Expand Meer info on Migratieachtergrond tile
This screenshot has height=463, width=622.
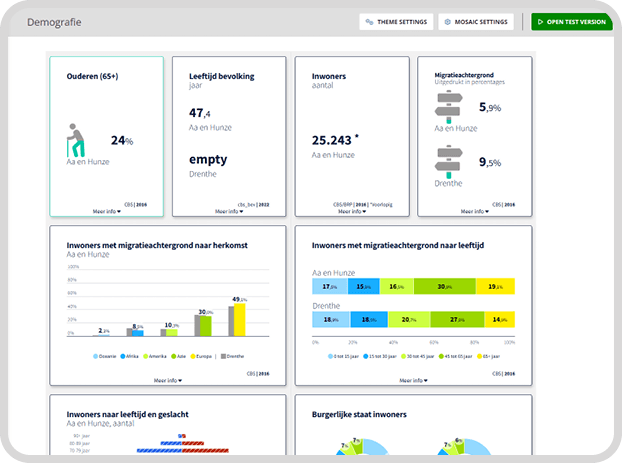click(x=473, y=211)
